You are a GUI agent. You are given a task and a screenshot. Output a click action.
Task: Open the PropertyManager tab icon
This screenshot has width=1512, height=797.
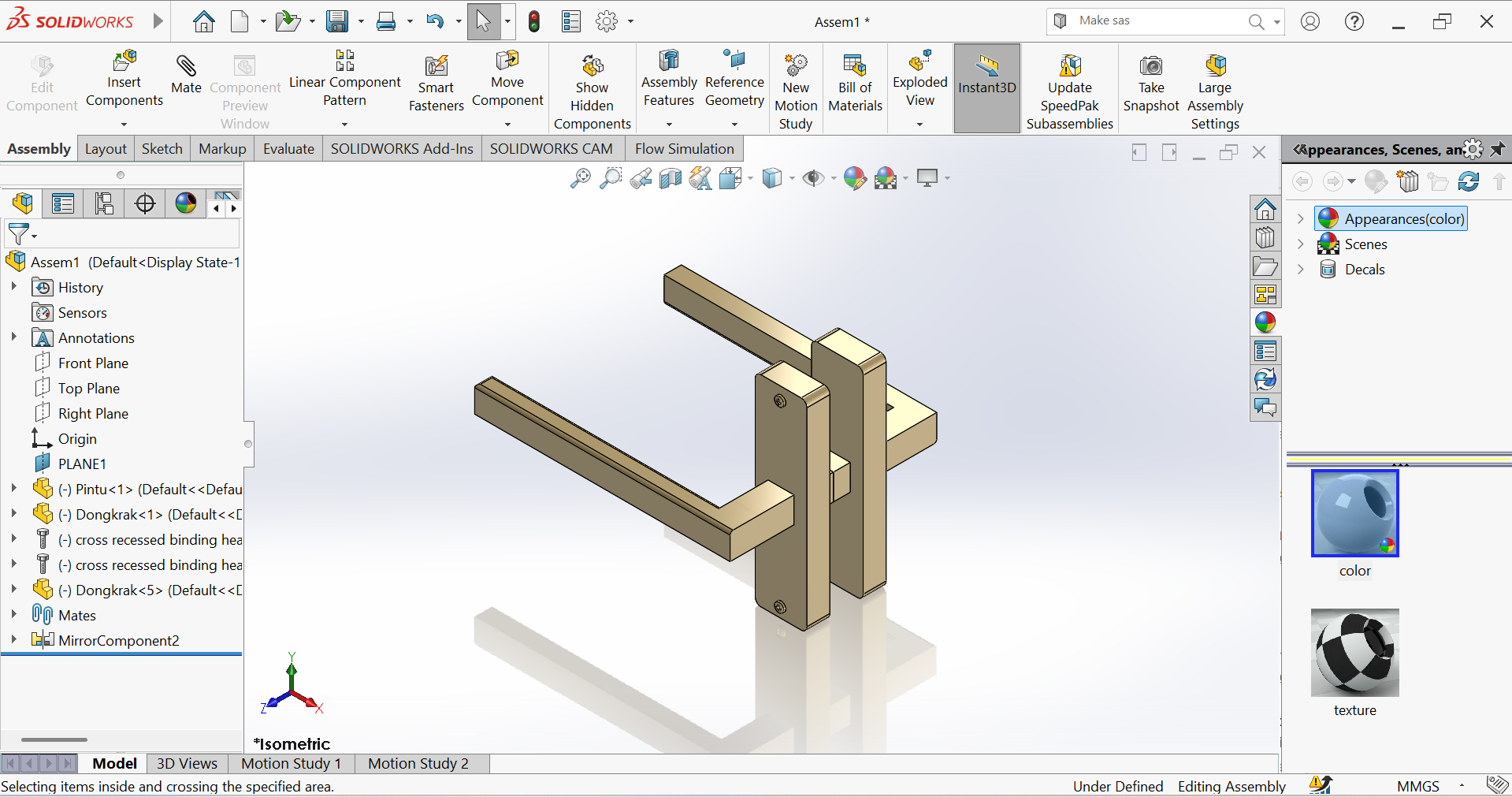[x=63, y=203]
